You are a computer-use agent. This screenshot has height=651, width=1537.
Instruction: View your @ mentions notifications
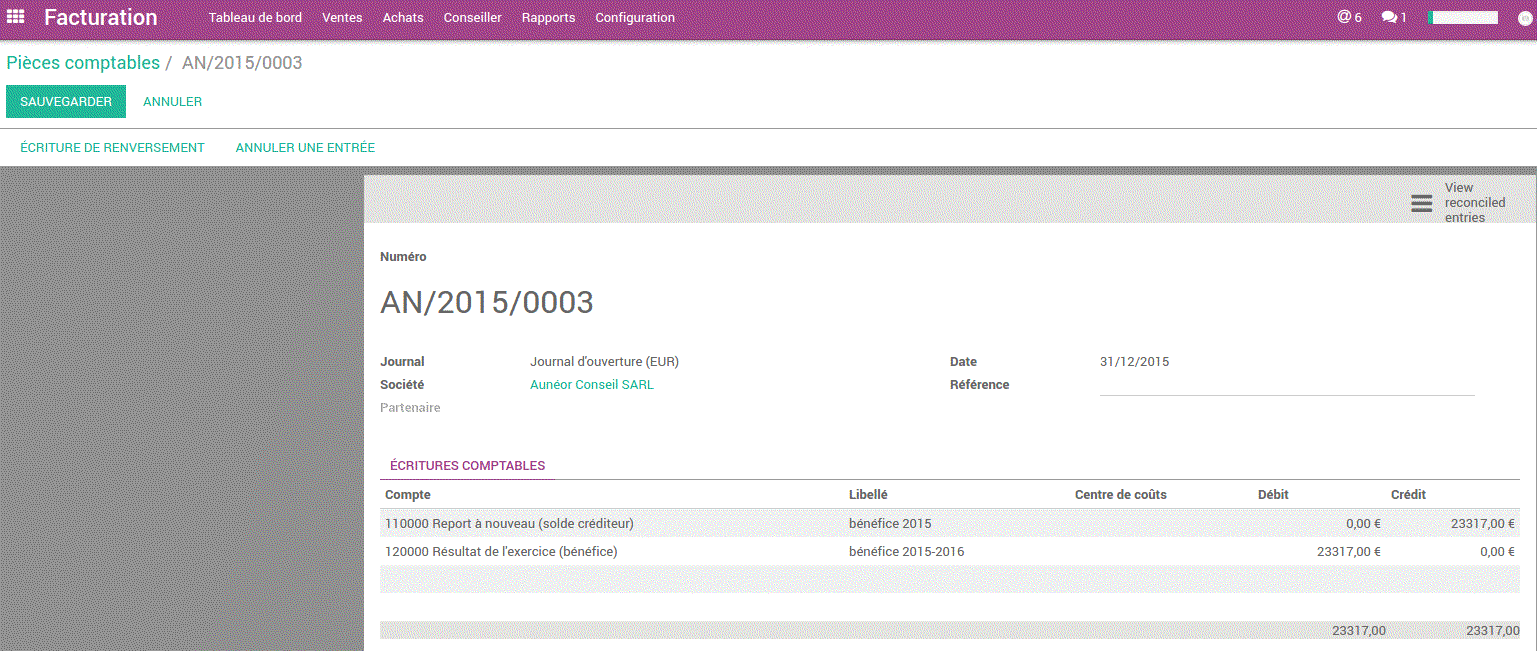1349,16
